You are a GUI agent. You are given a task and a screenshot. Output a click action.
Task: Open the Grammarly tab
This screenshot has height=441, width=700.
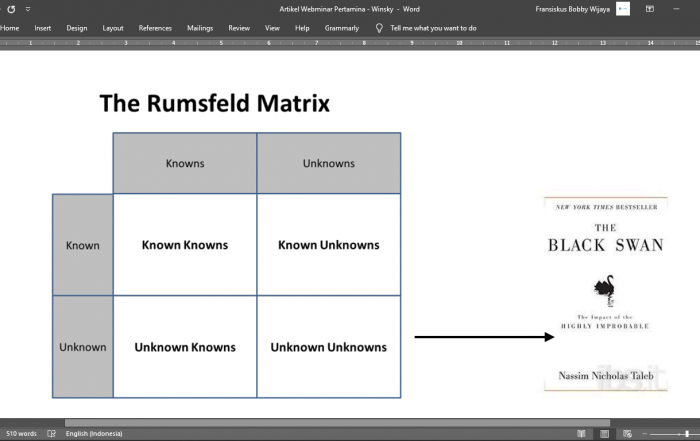(x=342, y=28)
